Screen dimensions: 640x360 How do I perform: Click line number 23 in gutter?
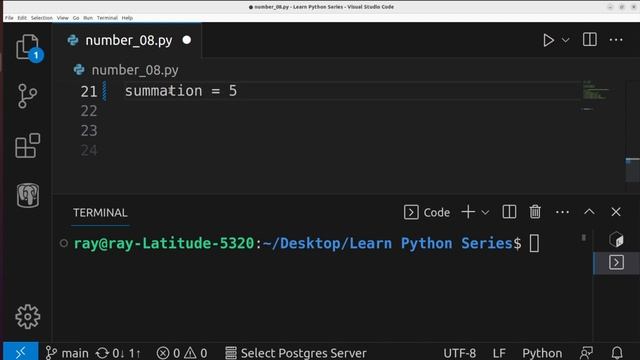click(89, 131)
